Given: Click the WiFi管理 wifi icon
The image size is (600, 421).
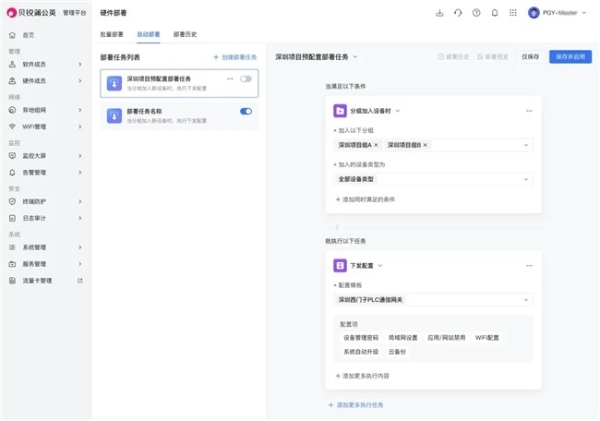Looking at the screenshot, I should [12, 127].
